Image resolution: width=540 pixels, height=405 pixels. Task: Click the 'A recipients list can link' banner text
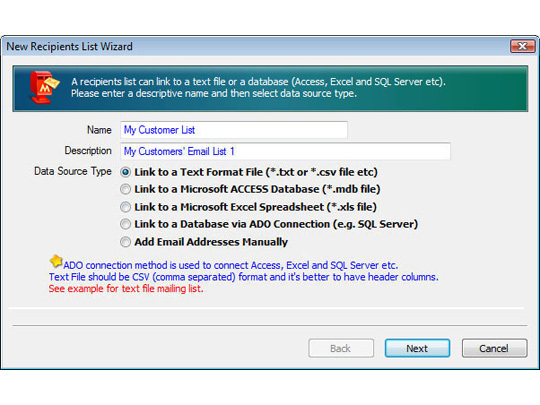coord(258,82)
